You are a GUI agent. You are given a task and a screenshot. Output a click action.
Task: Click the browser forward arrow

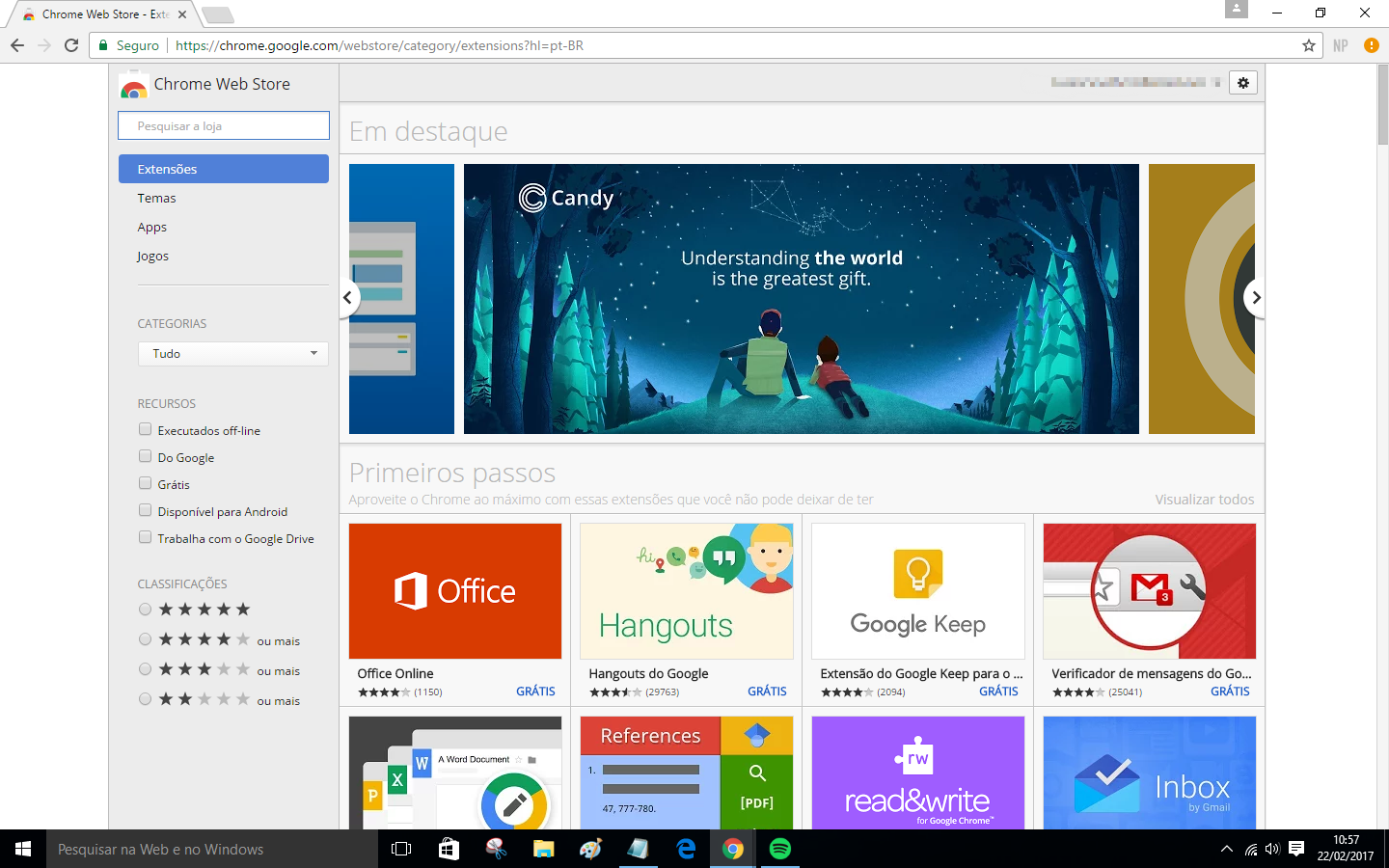[x=44, y=45]
